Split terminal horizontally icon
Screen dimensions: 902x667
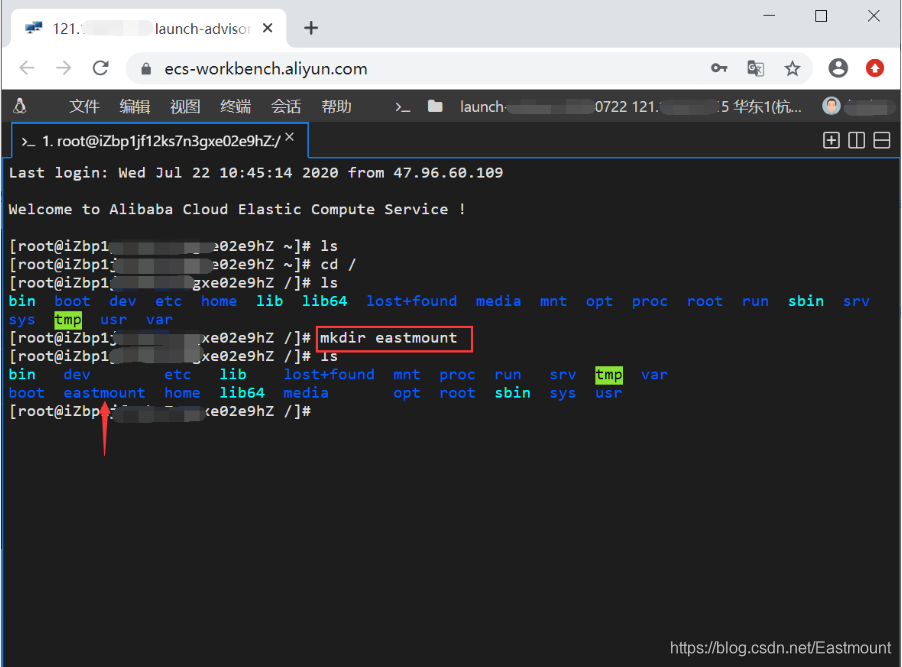tap(881, 140)
